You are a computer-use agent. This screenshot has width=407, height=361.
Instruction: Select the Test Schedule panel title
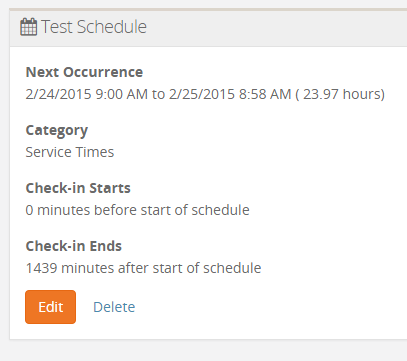point(94,27)
